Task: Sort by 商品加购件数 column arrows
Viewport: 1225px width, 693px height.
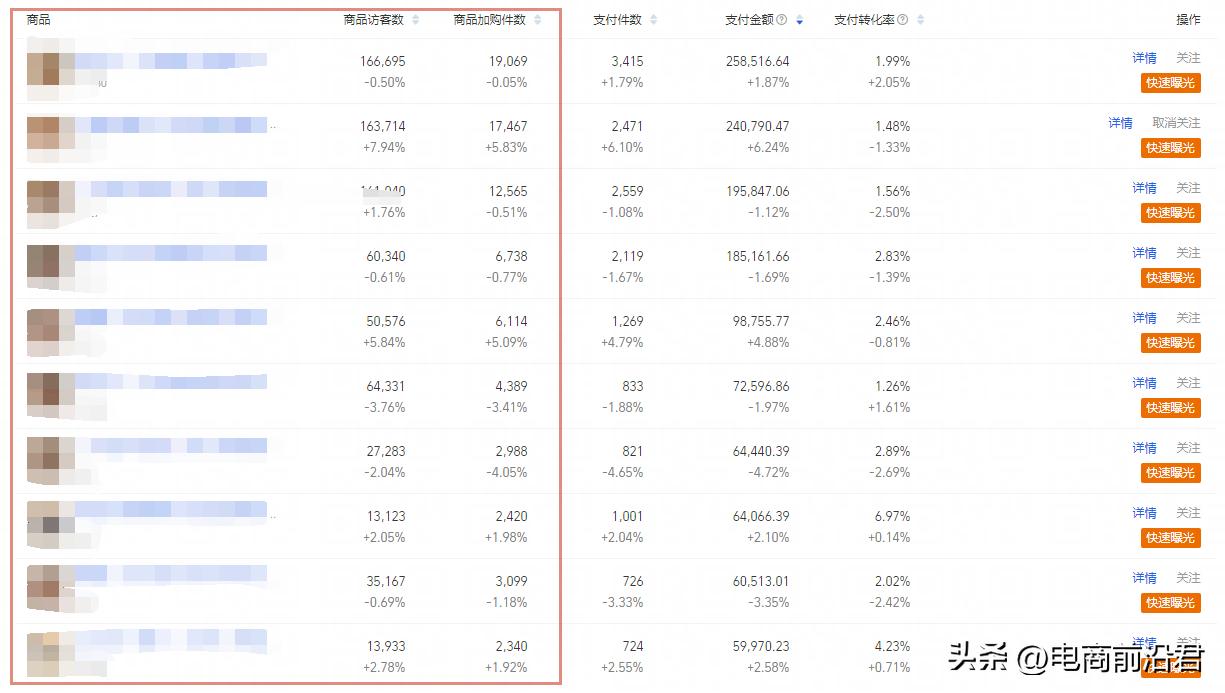Action: click(x=537, y=20)
